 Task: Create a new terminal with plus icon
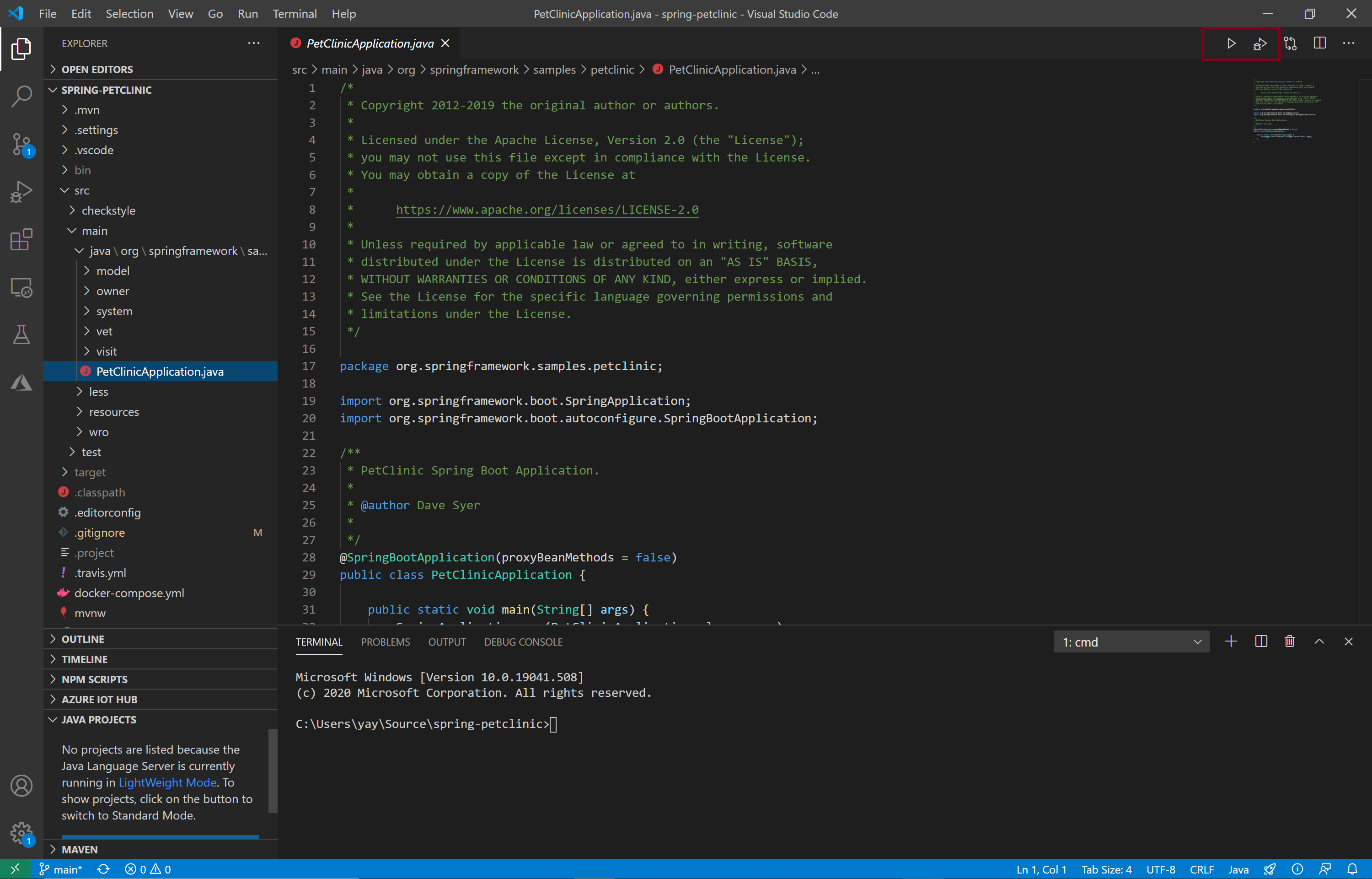click(x=1231, y=642)
